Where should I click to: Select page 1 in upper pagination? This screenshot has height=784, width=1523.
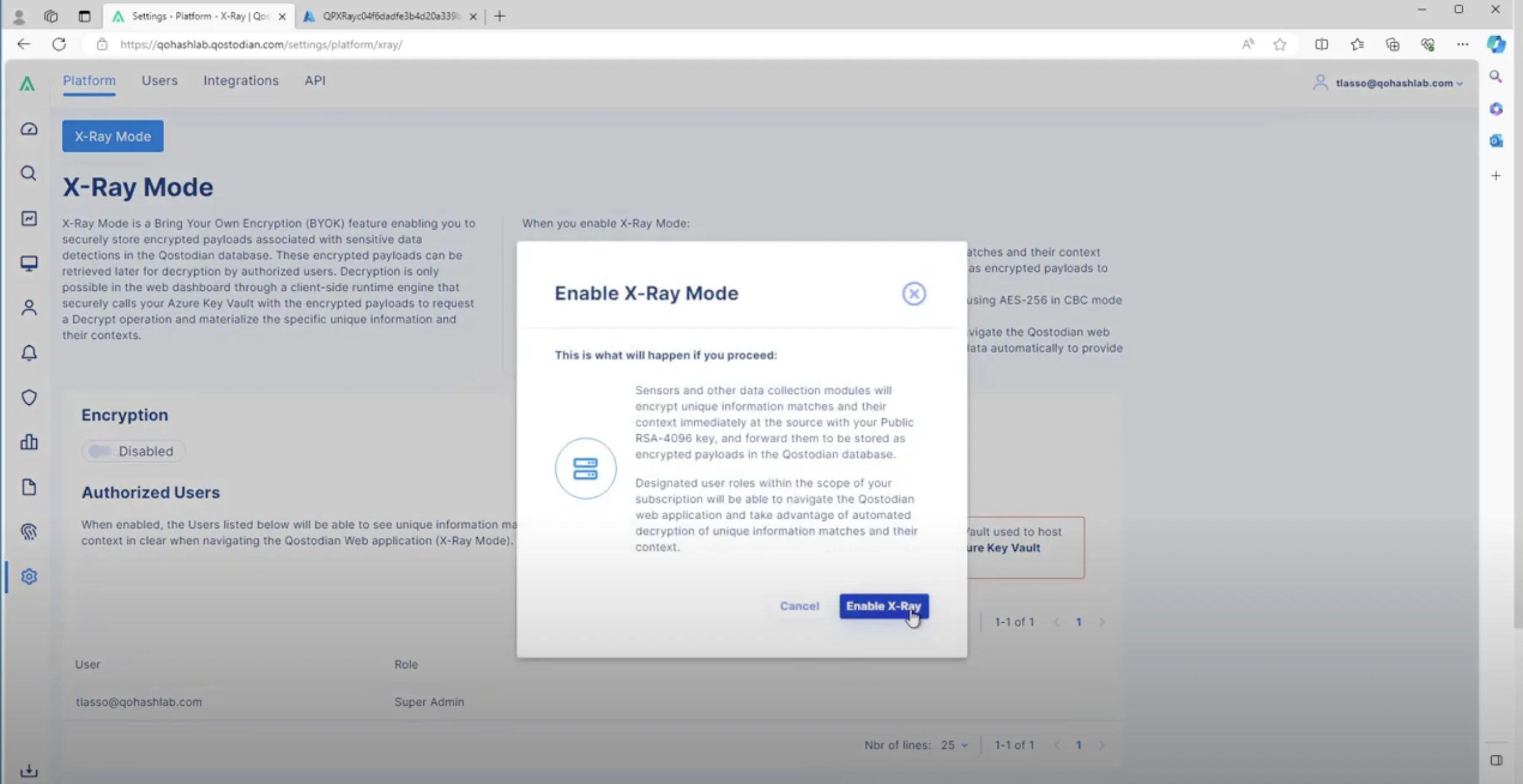click(x=1079, y=622)
